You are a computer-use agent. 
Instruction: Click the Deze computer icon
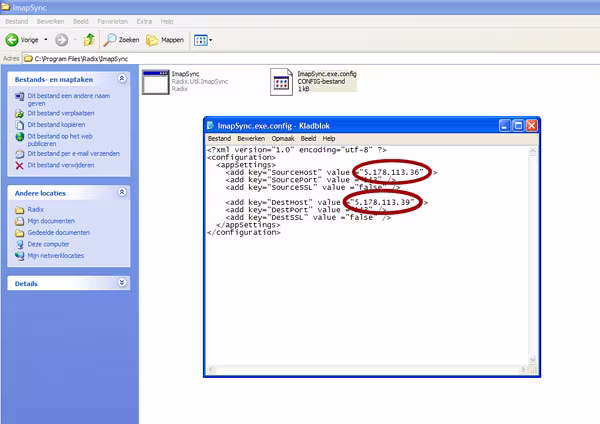(x=20, y=244)
